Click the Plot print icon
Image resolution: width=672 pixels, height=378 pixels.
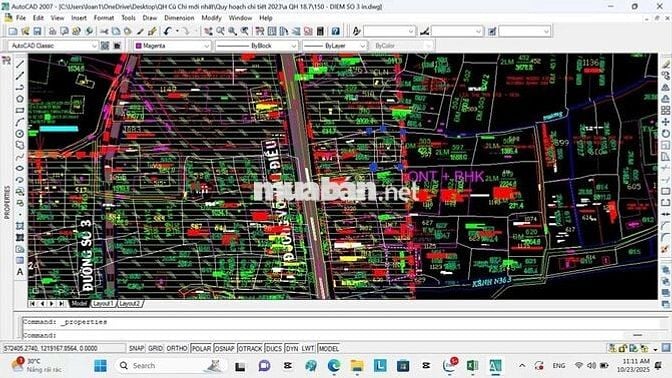coord(52,31)
